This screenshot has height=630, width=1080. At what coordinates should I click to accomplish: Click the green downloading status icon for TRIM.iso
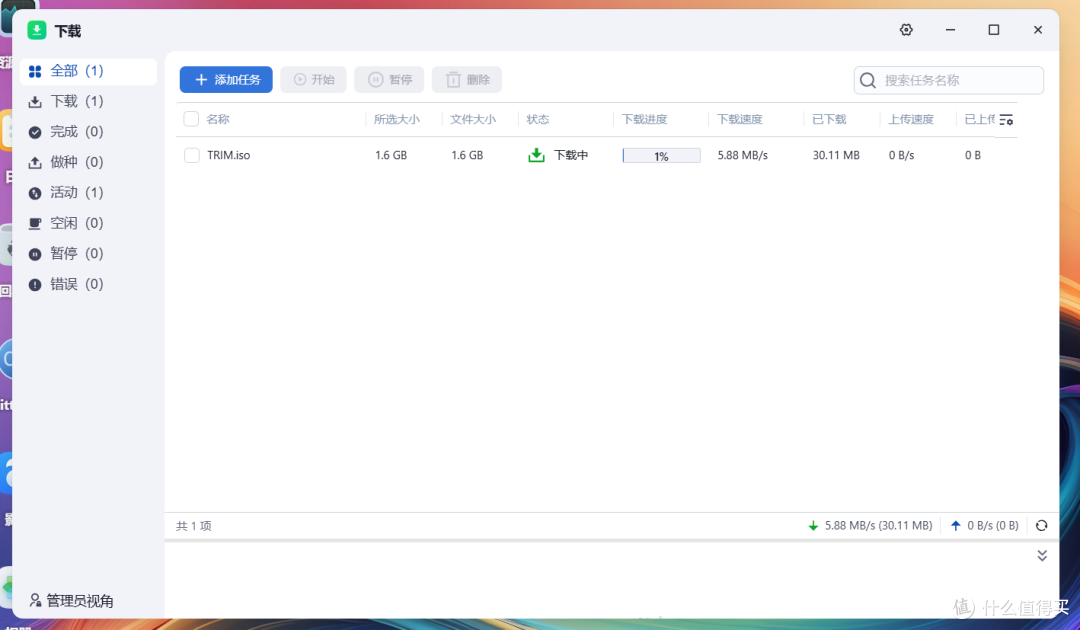tap(536, 155)
